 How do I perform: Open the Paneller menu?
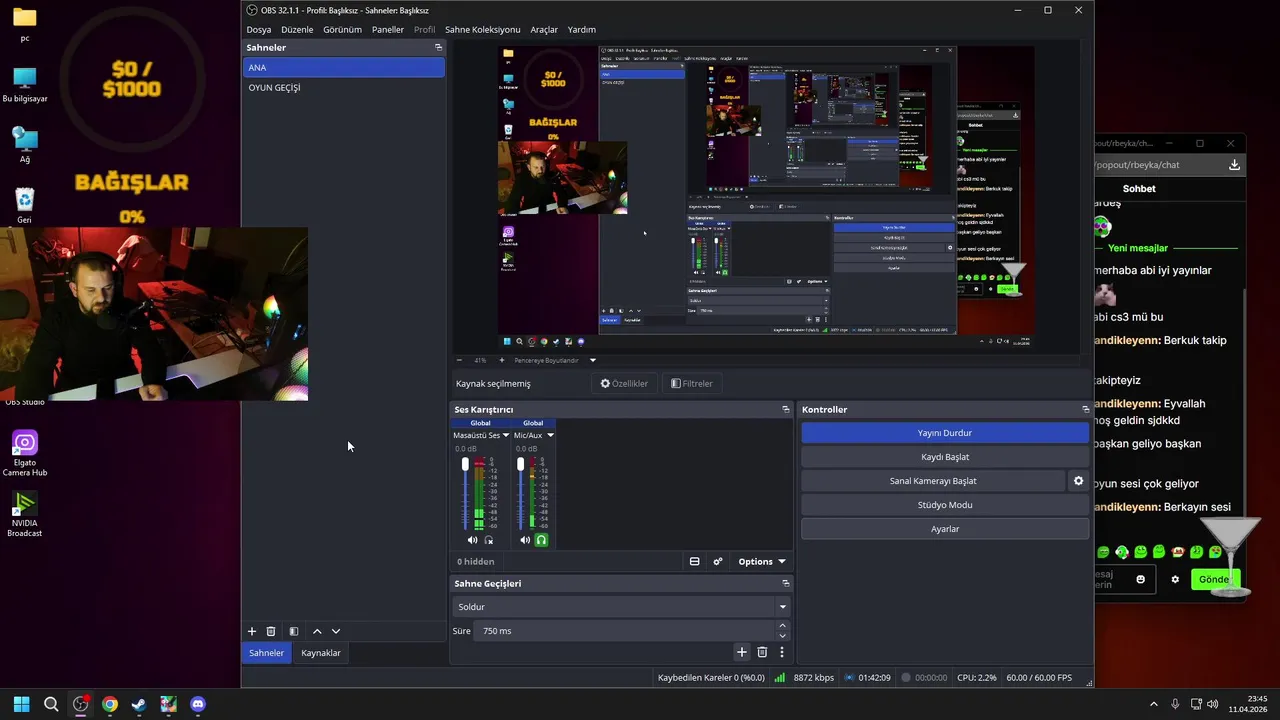[x=388, y=30]
